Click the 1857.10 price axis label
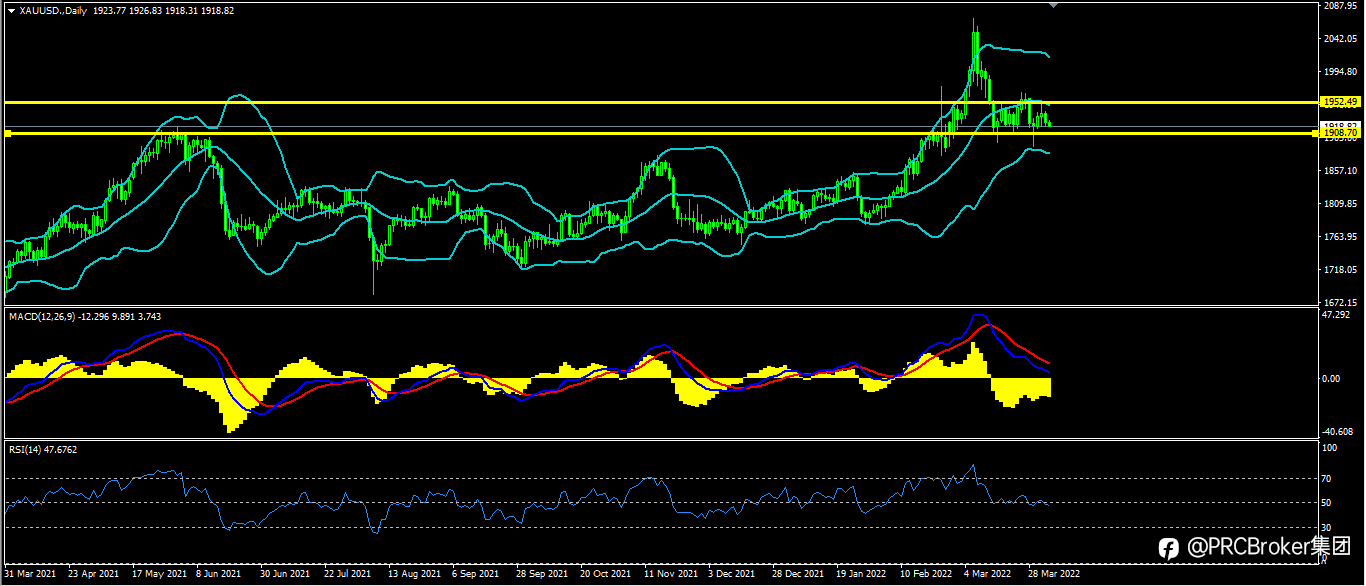Image resolution: width=1366 pixels, height=586 pixels. pos(1339,171)
